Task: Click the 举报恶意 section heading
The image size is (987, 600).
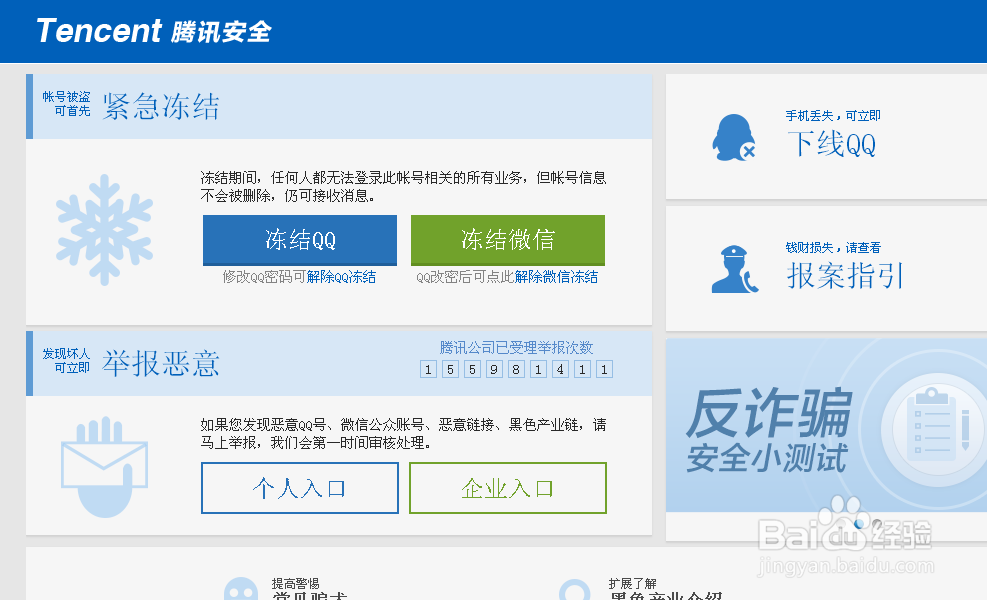Action: tap(161, 363)
